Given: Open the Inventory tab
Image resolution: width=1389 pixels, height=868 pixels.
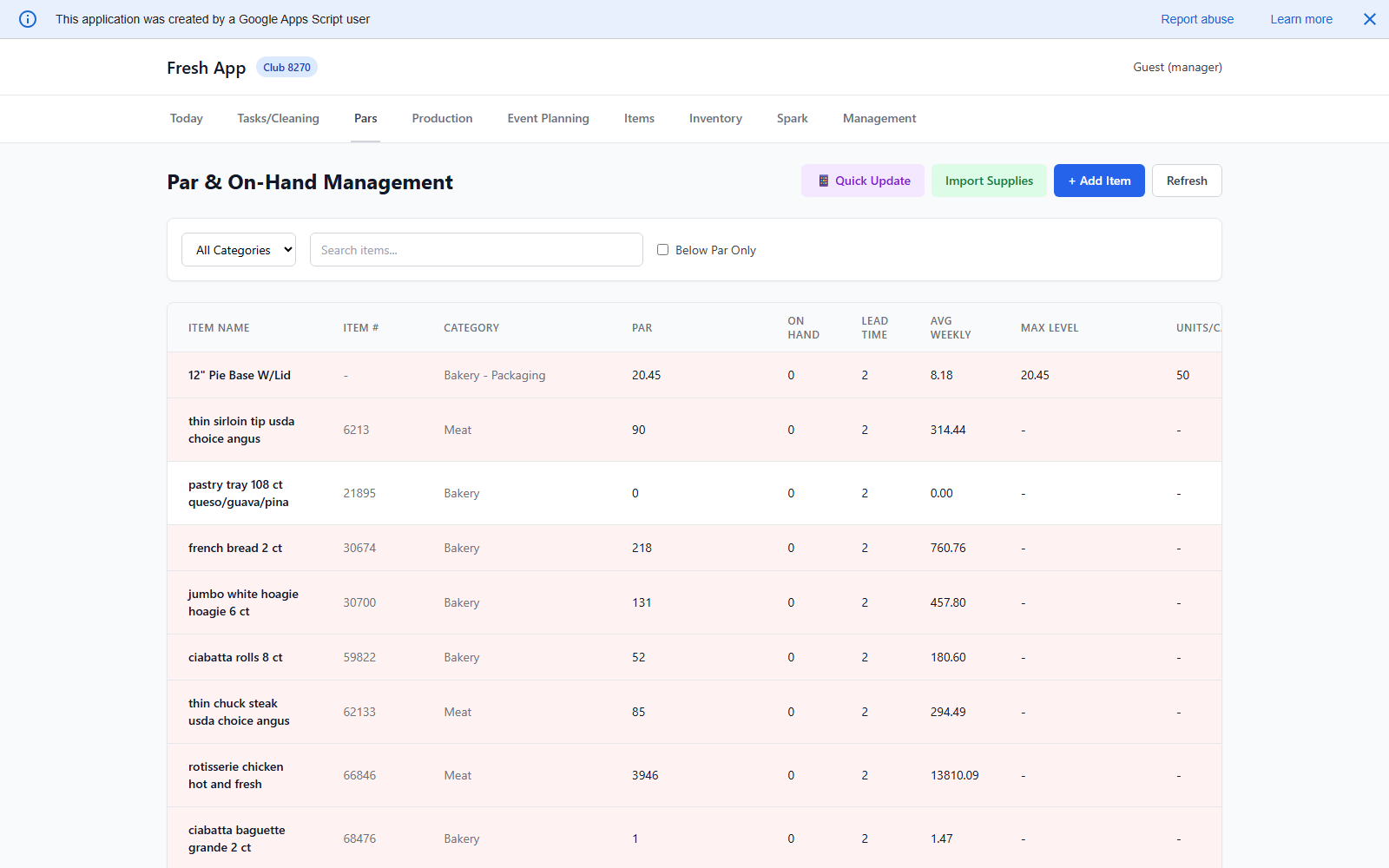Looking at the screenshot, I should [715, 118].
